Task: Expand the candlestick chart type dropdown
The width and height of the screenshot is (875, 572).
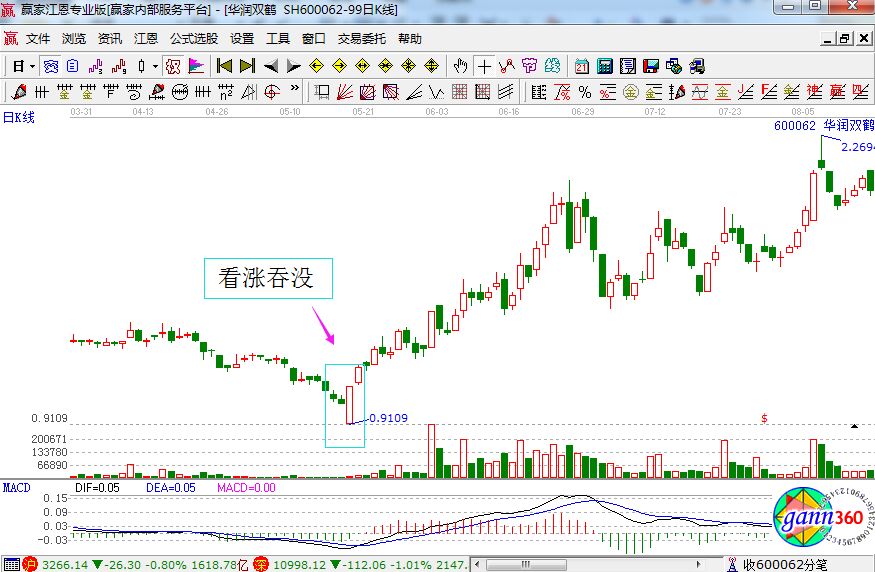Action: (154, 66)
